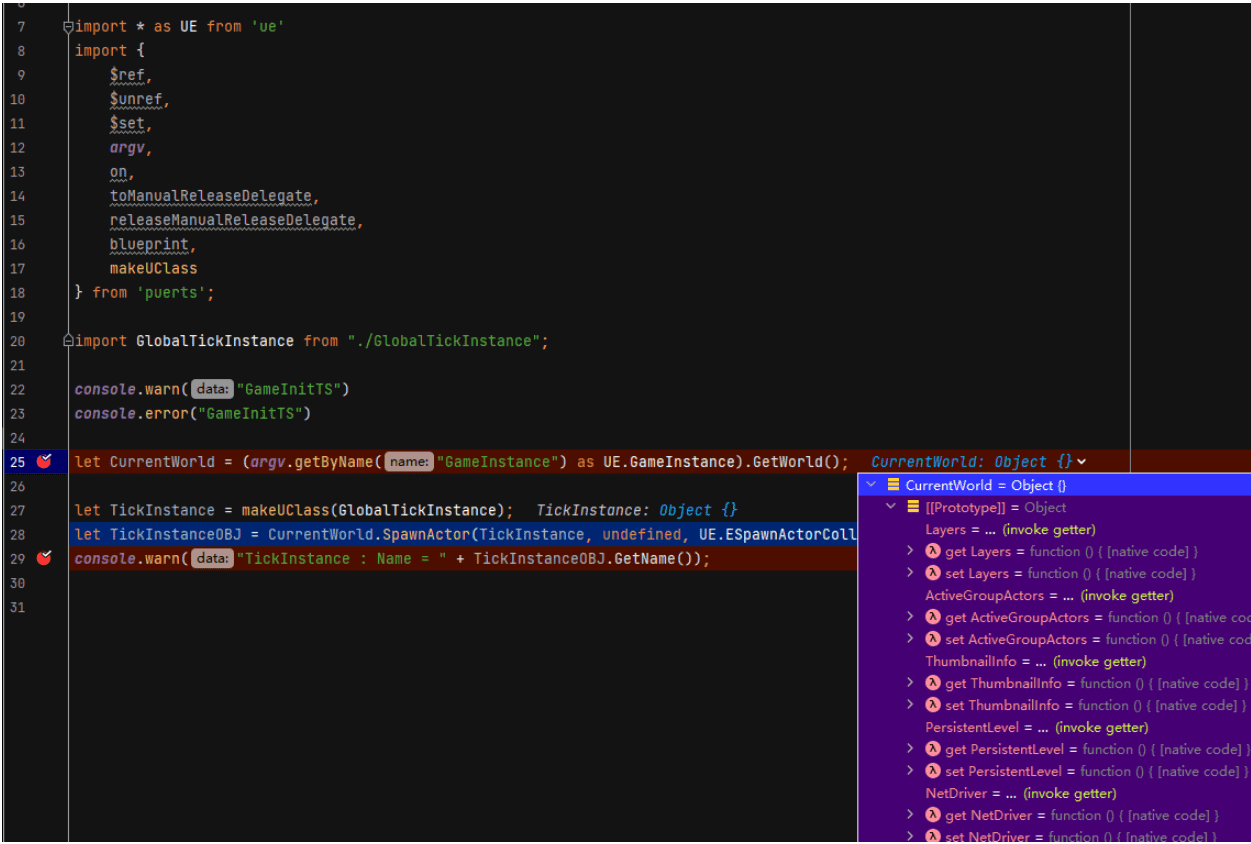Click the lambda icon beside get Layers
This screenshot has height=844, width=1251.
pyautogui.click(x=933, y=551)
